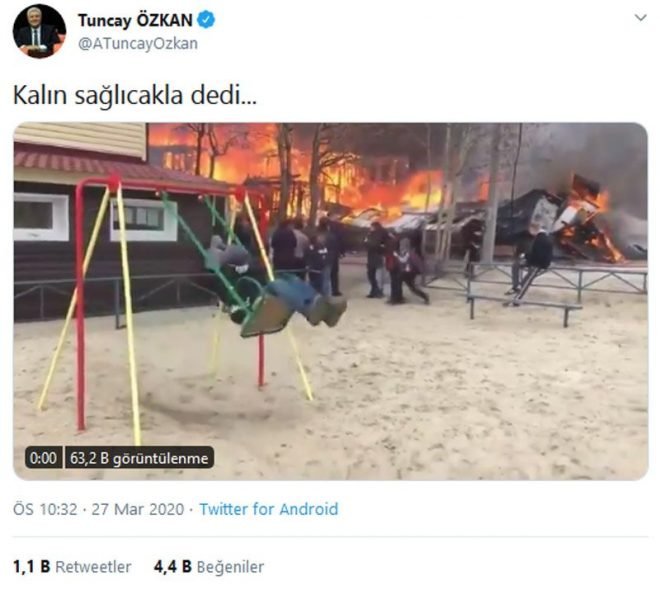
Task: Click the 63,2 B görüntülenme view counter
Action: (139, 458)
